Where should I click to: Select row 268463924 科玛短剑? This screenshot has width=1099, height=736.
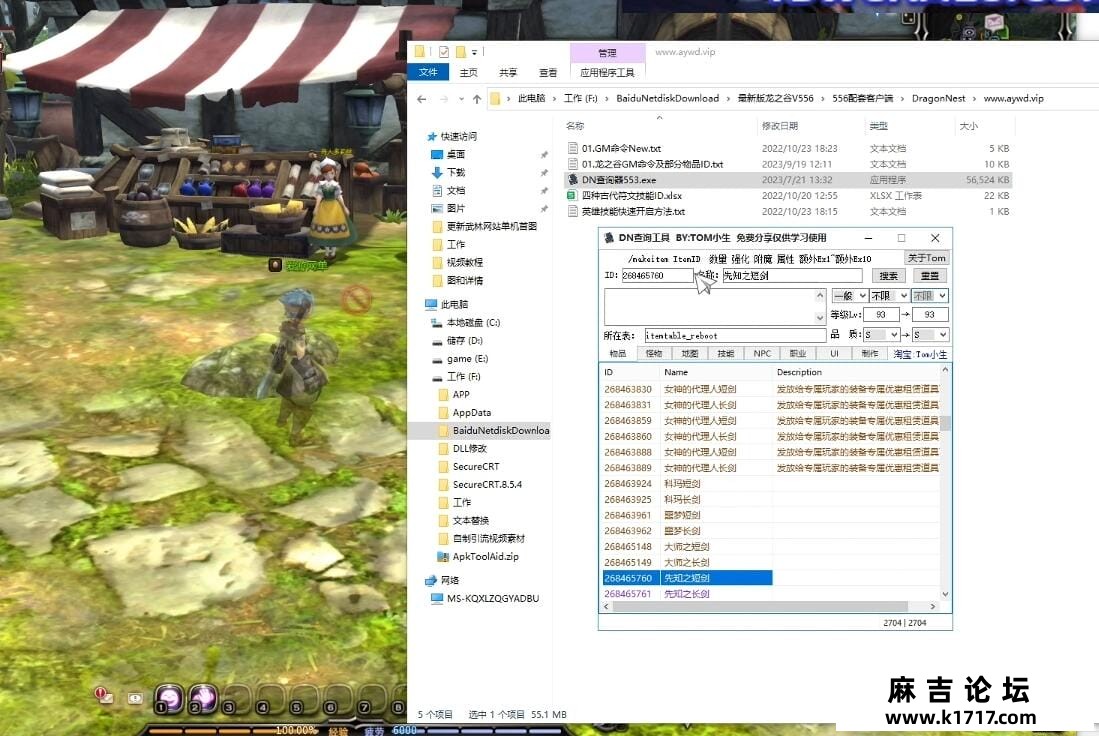(771, 484)
